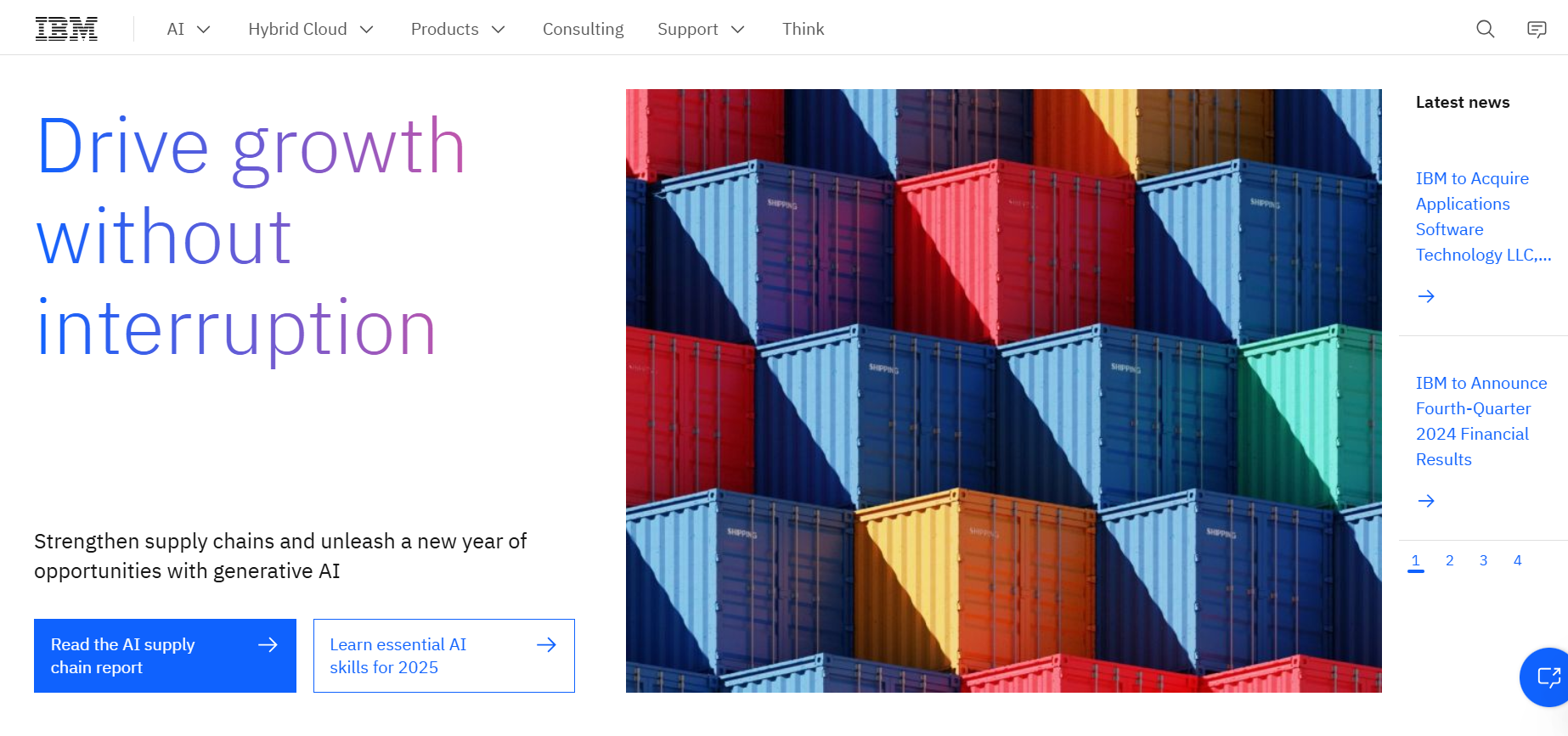
Task: Open the chat icon in the header
Action: pos(1537,29)
